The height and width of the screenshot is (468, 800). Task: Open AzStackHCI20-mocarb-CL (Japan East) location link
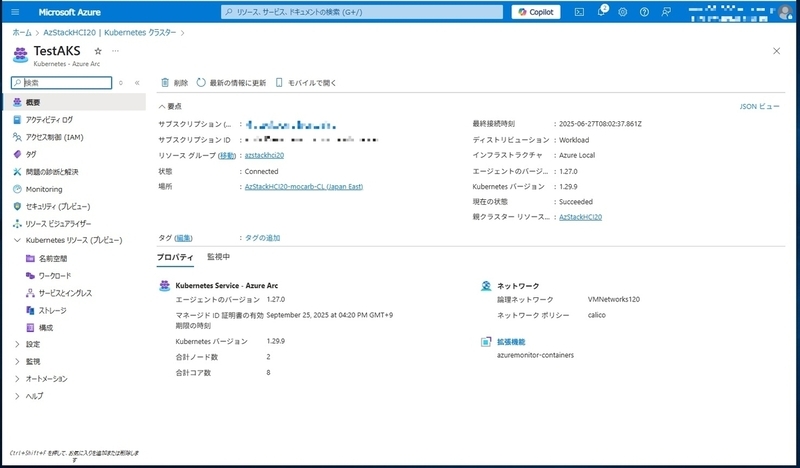[x=304, y=186]
